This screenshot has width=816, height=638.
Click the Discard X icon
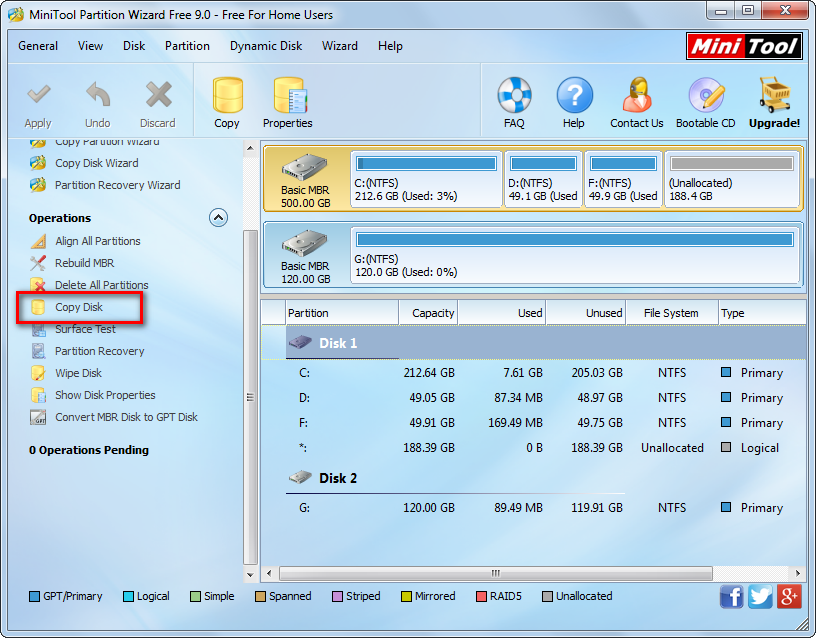[158, 94]
